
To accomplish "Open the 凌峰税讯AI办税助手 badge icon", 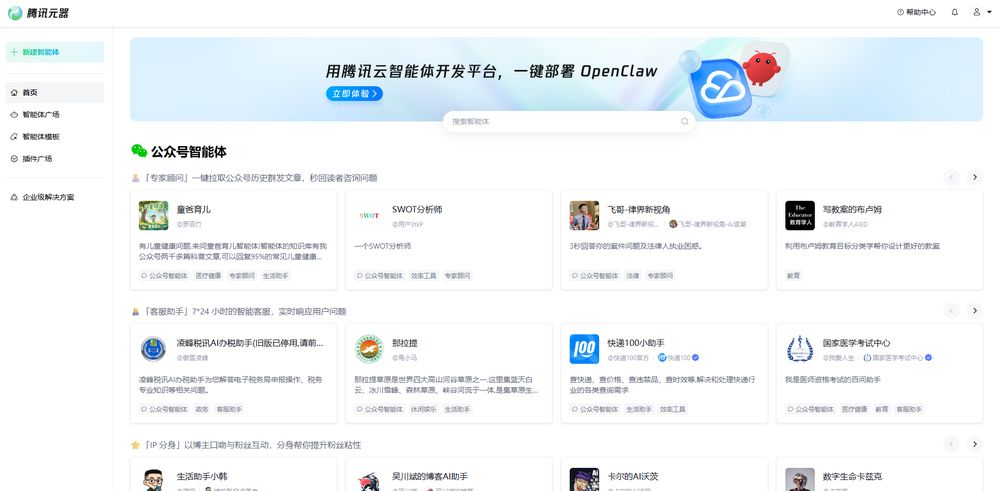I will click(x=154, y=349).
